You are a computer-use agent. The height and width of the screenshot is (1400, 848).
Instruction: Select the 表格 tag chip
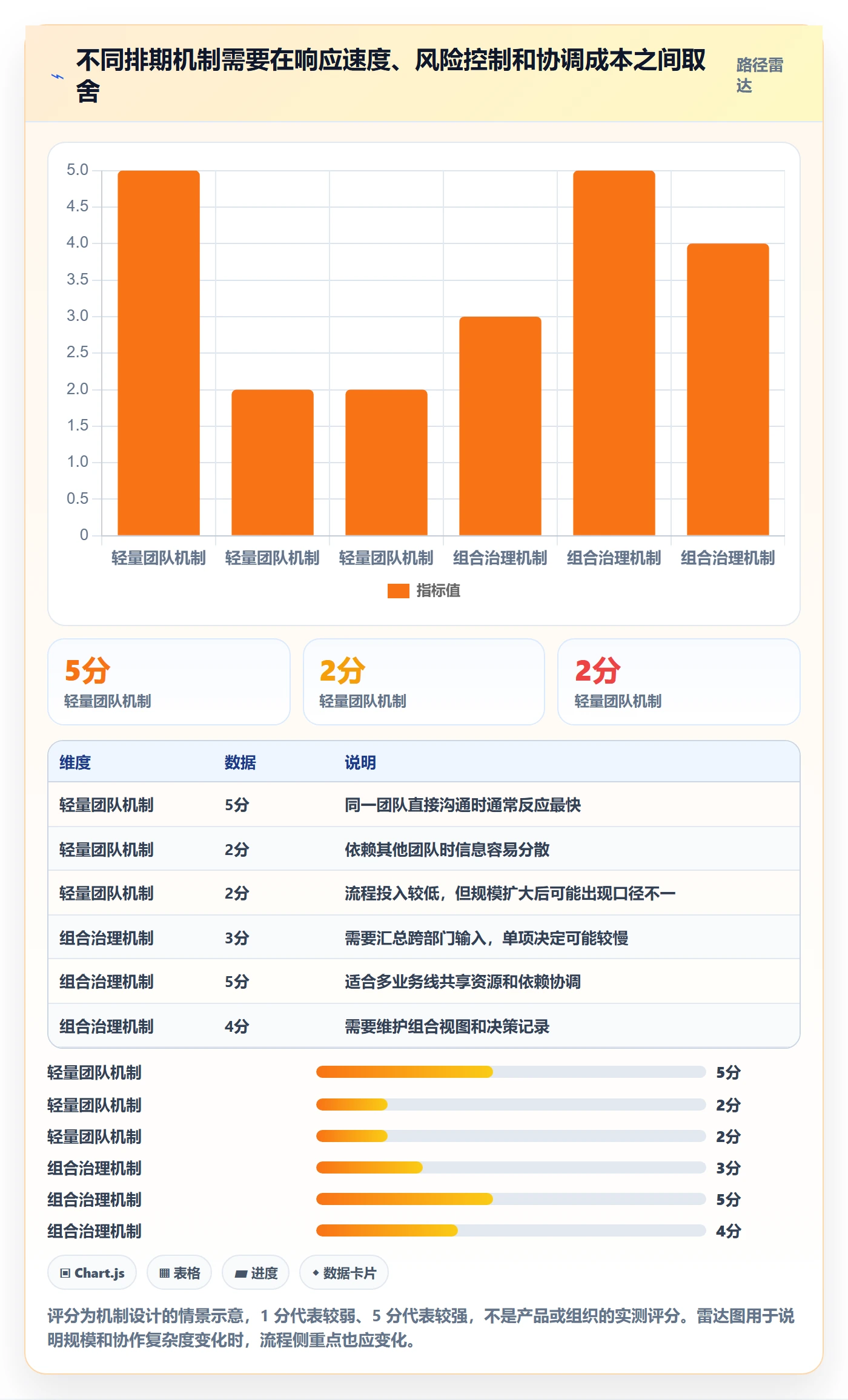pyautogui.click(x=179, y=1273)
